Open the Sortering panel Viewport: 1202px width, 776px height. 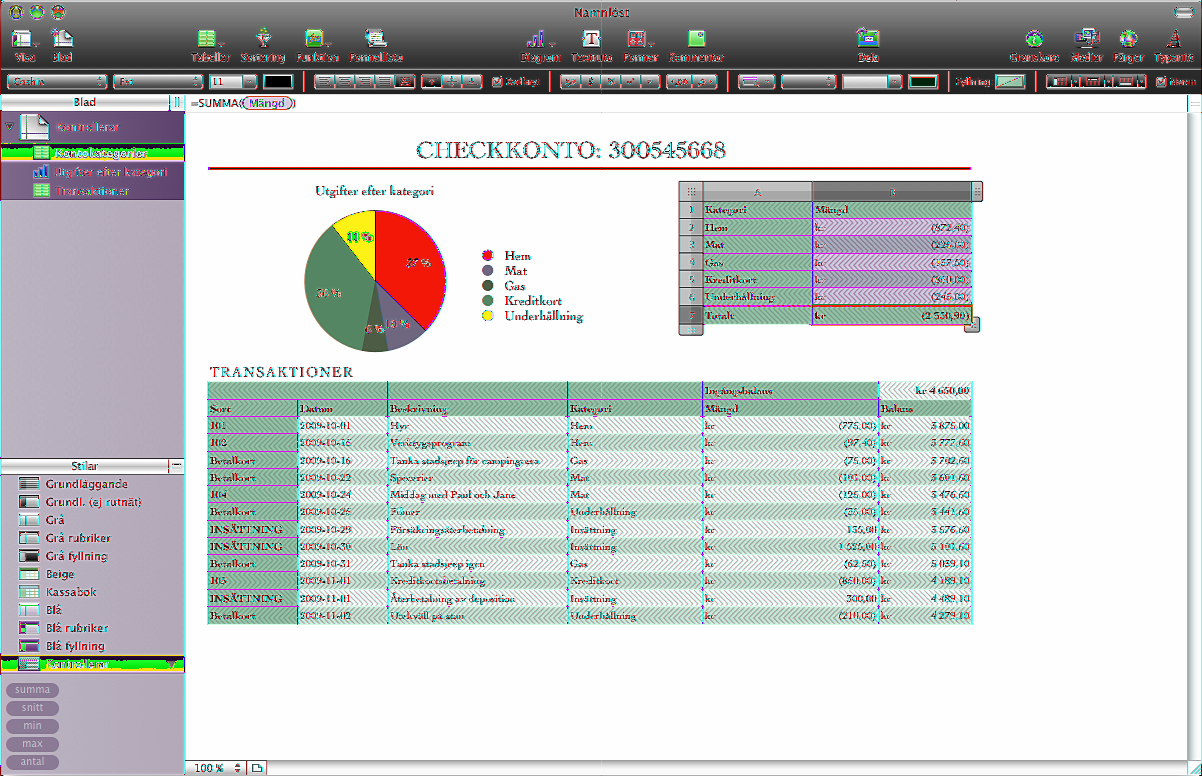(x=263, y=46)
